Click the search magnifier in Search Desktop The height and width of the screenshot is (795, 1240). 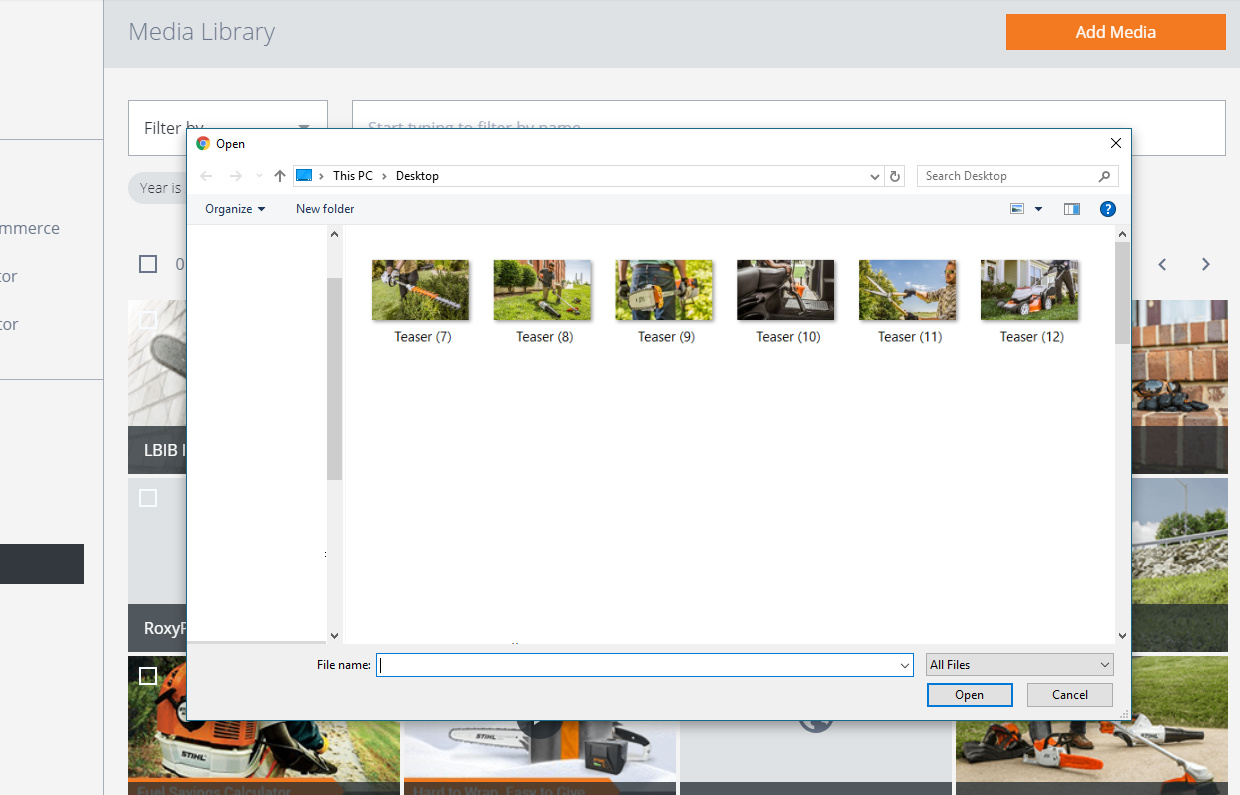[1105, 175]
